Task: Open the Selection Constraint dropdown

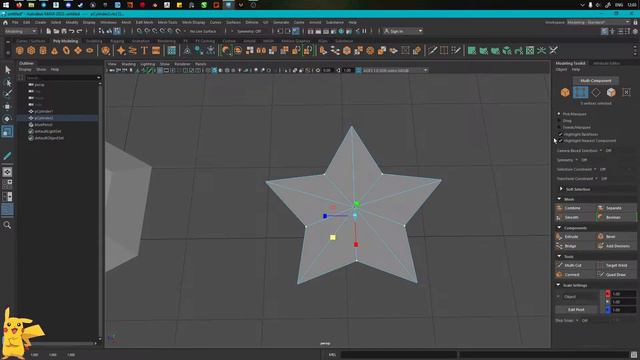Action: pyautogui.click(x=595, y=169)
